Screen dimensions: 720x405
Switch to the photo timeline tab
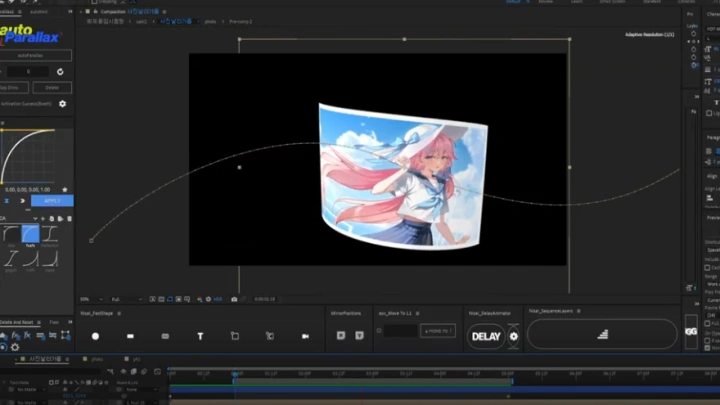pos(97,358)
